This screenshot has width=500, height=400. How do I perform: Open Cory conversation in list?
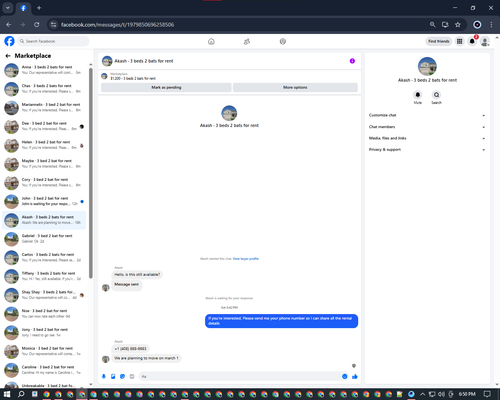[44, 182]
